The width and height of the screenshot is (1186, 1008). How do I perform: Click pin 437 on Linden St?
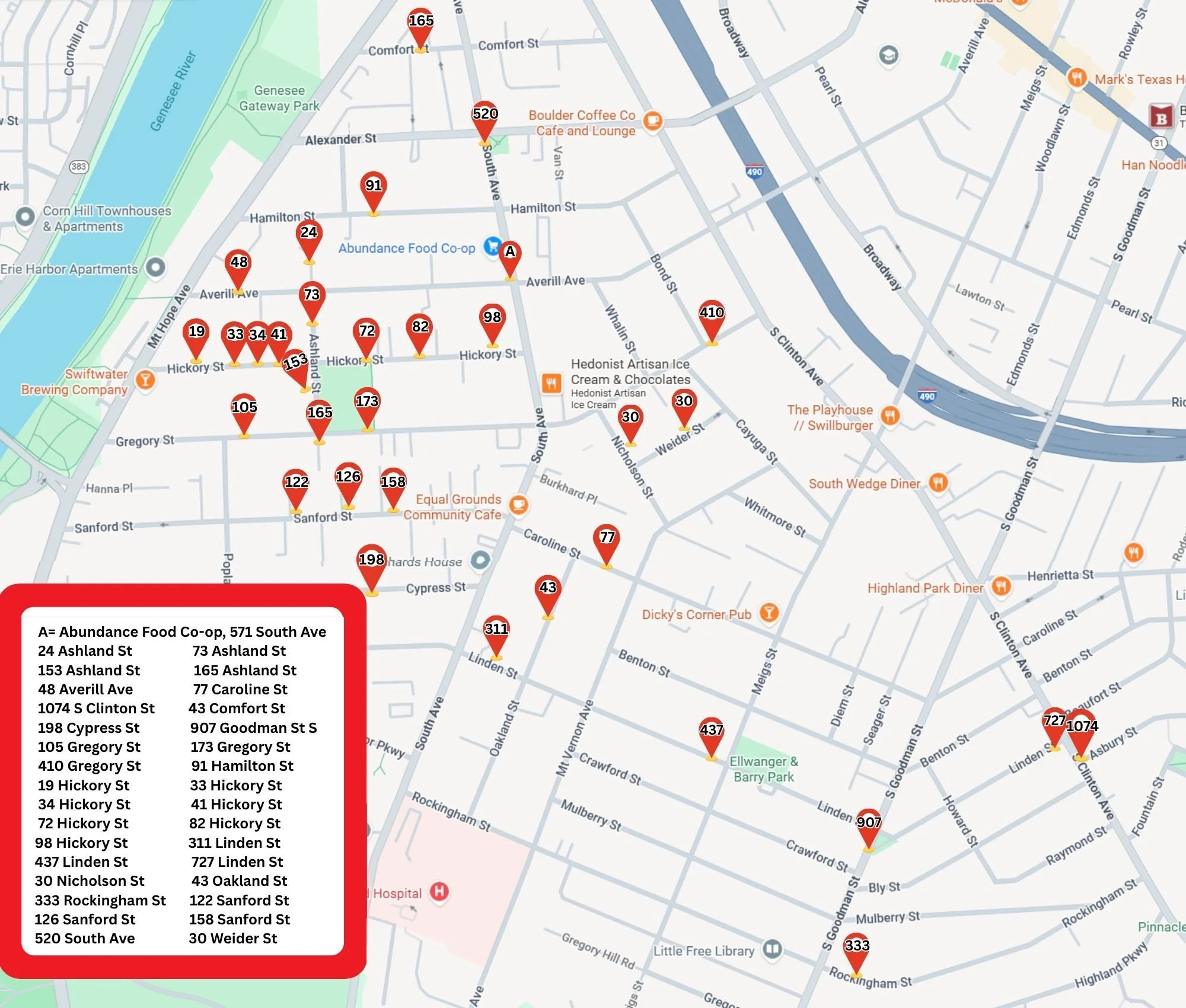coord(711,735)
